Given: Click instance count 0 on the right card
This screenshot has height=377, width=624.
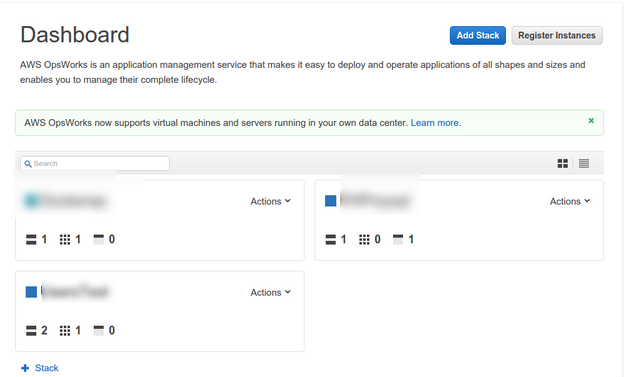Looking at the screenshot, I should (x=377, y=239).
